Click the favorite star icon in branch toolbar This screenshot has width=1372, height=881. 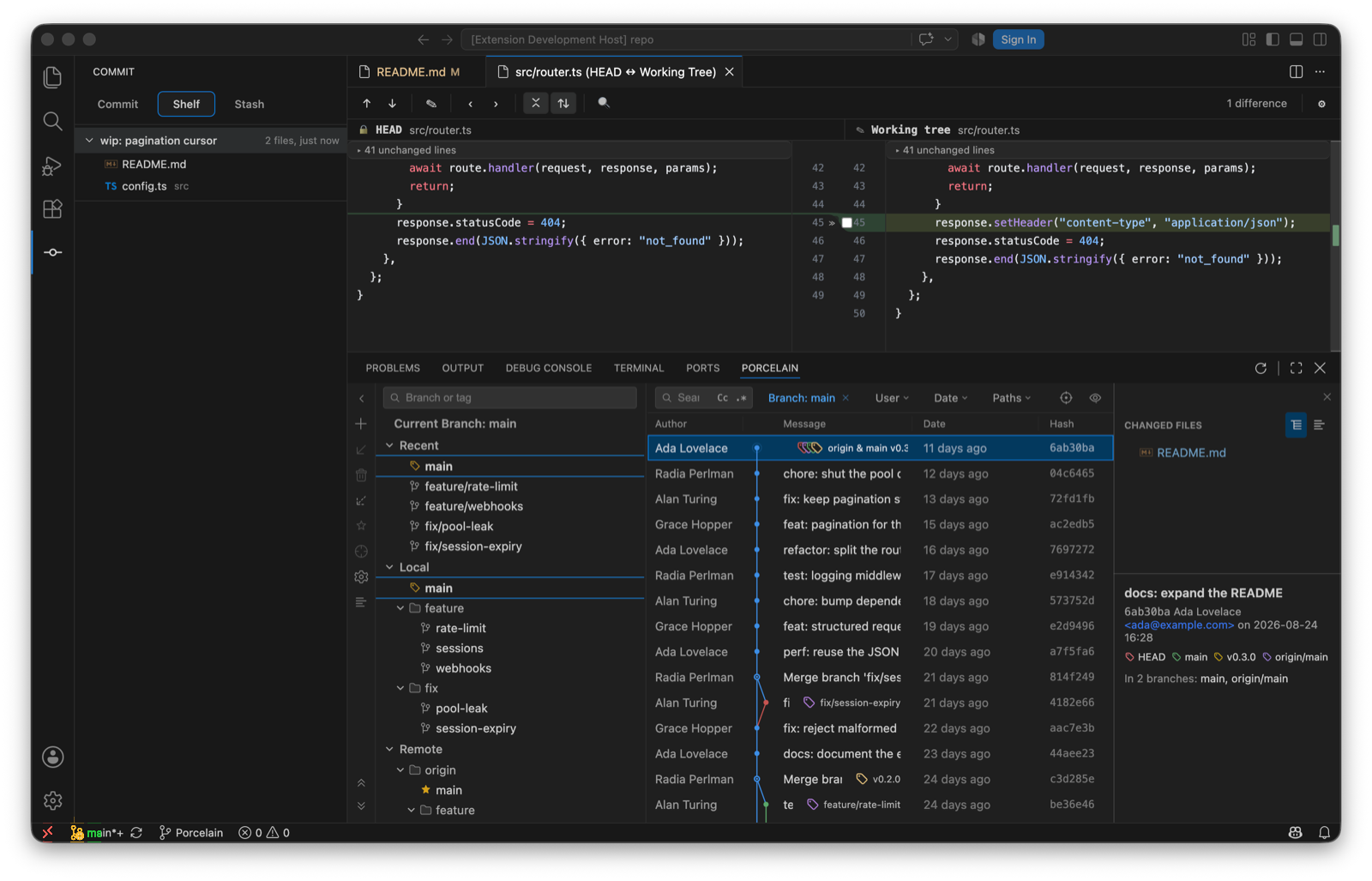coord(361,526)
